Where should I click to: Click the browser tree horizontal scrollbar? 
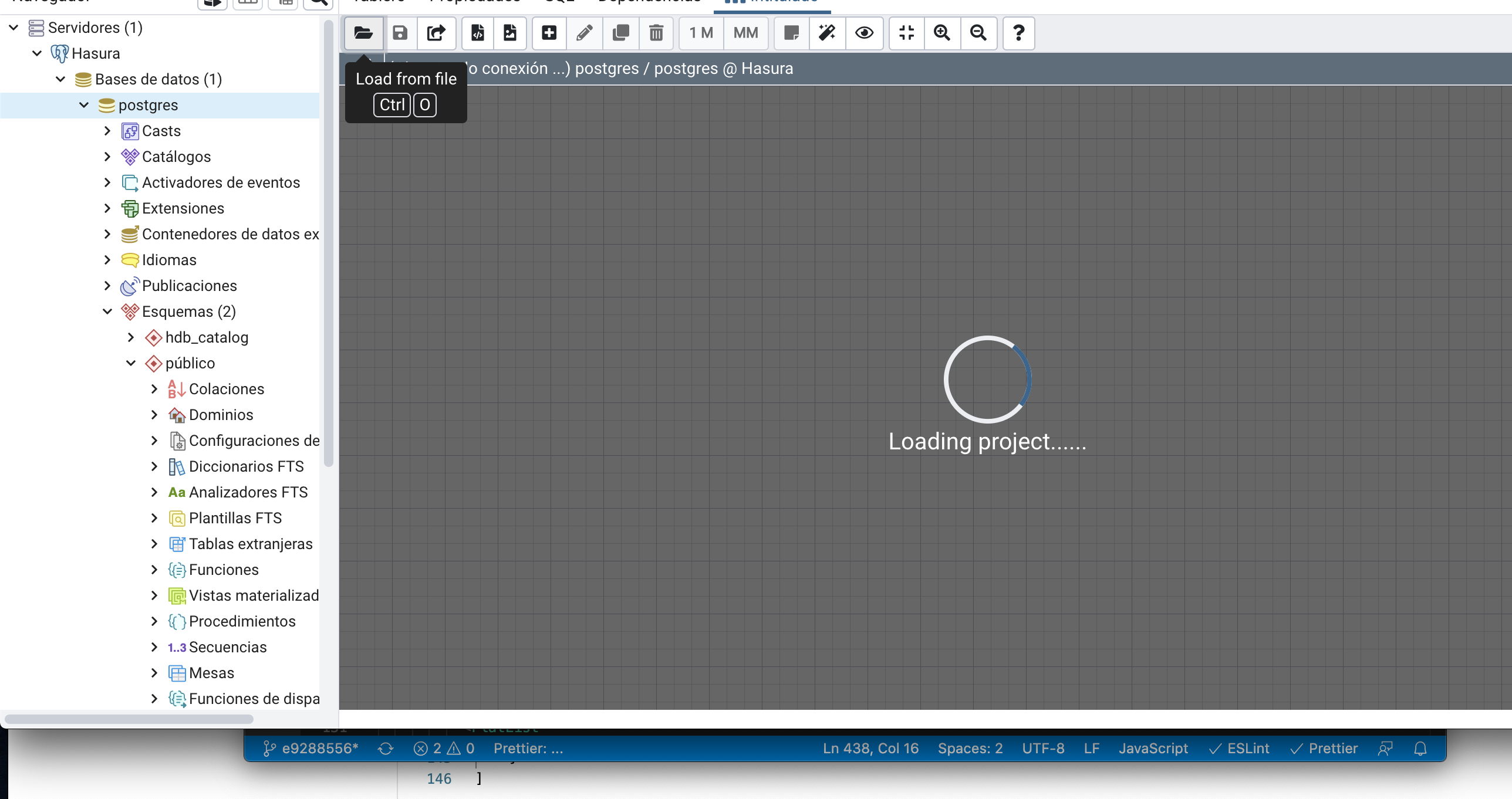tap(129, 719)
